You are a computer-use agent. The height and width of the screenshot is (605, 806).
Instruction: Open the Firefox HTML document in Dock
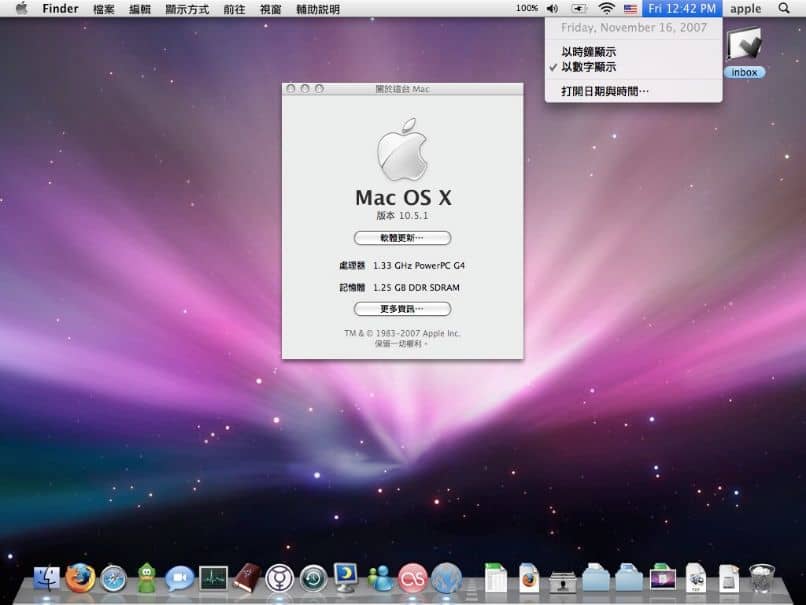point(529,578)
